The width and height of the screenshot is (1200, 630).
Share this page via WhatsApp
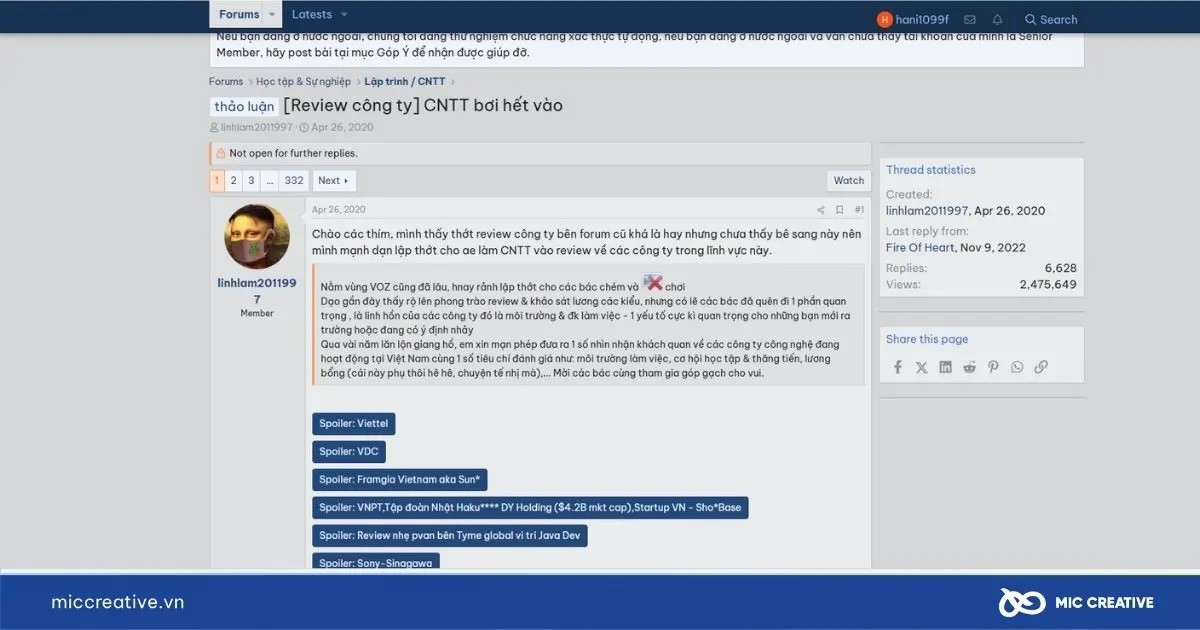pos(1017,367)
